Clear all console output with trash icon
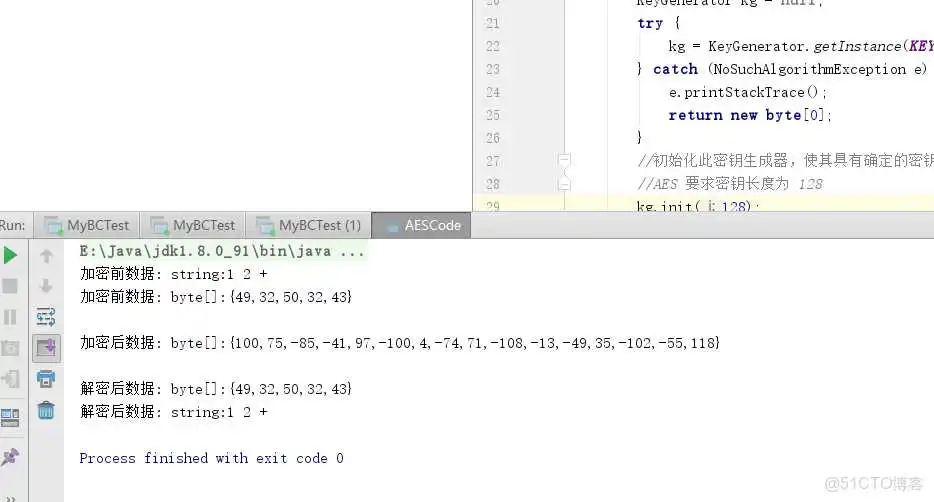The image size is (934, 502). (46, 410)
